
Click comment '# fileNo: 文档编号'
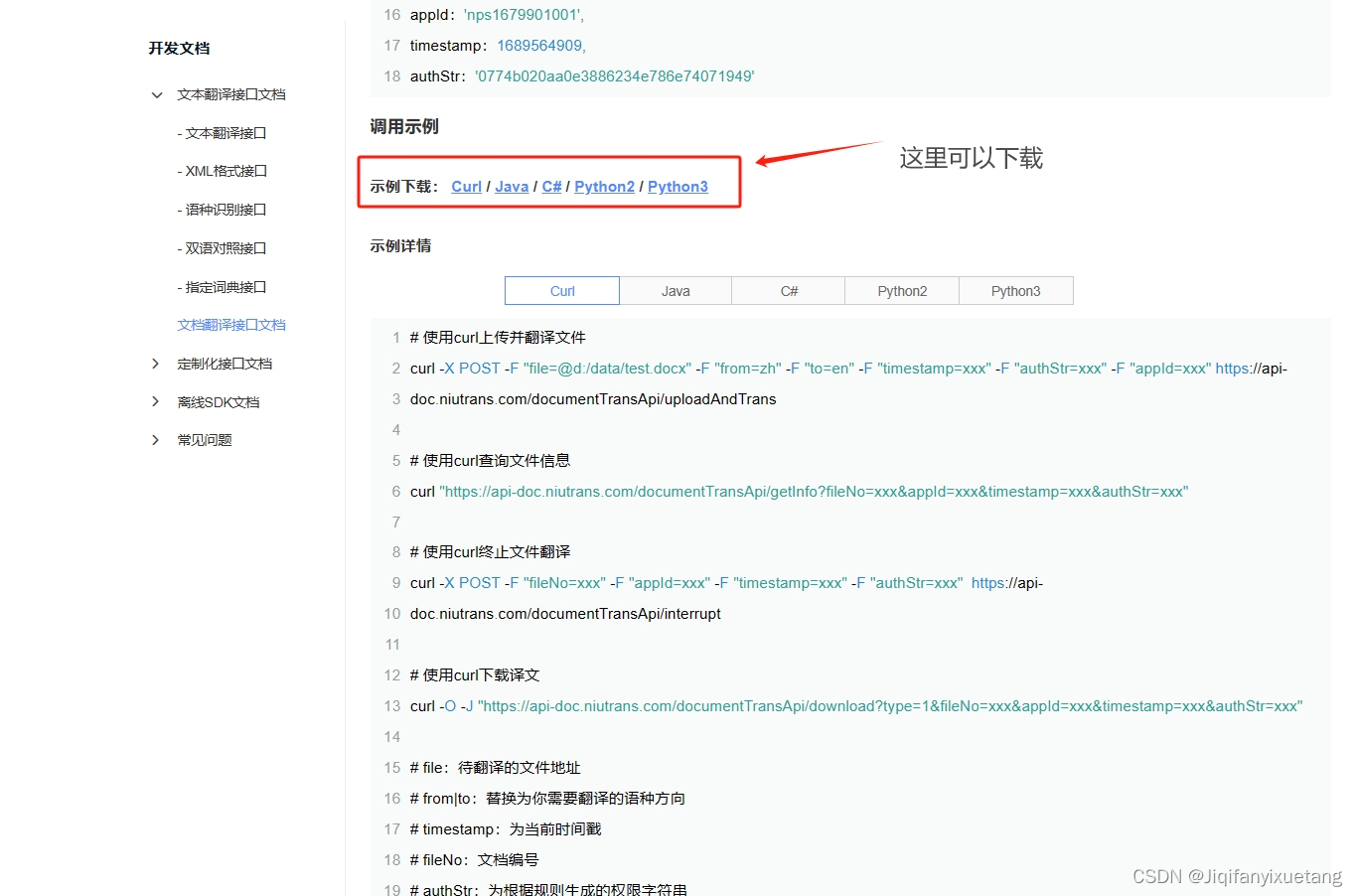point(475,860)
